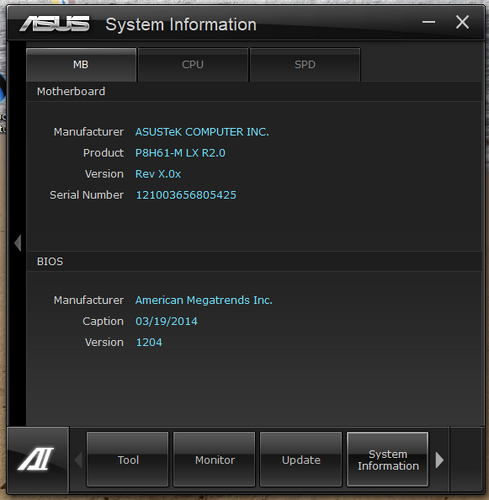The width and height of the screenshot is (489, 500).
Task: Switch to the CPU tab
Action: pyautogui.click(x=193, y=65)
